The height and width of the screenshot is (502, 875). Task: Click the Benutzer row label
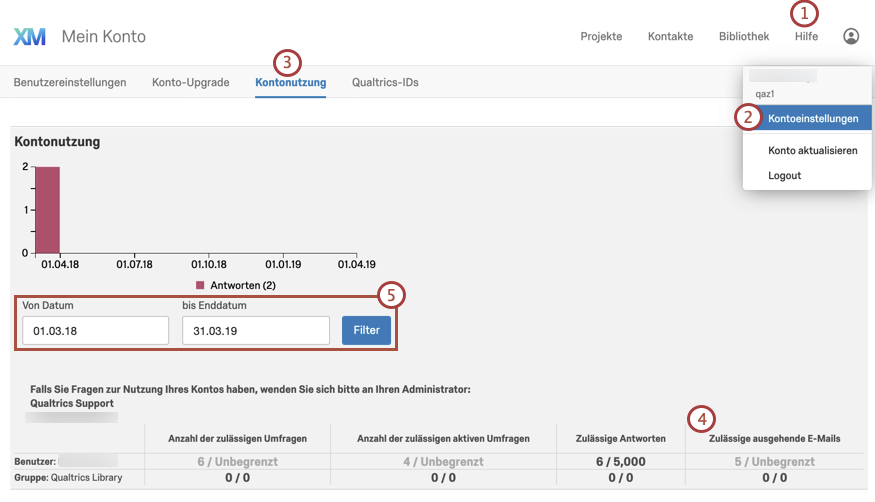pos(35,461)
